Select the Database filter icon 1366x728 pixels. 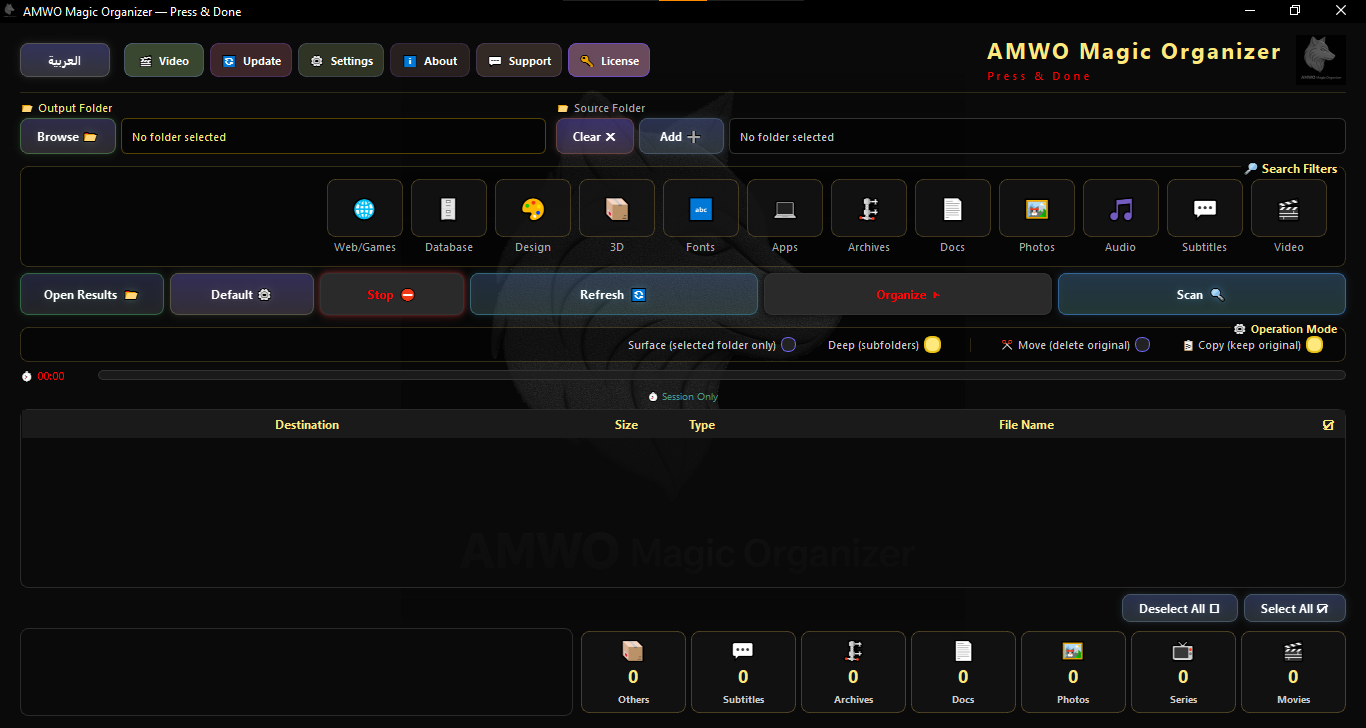449,209
